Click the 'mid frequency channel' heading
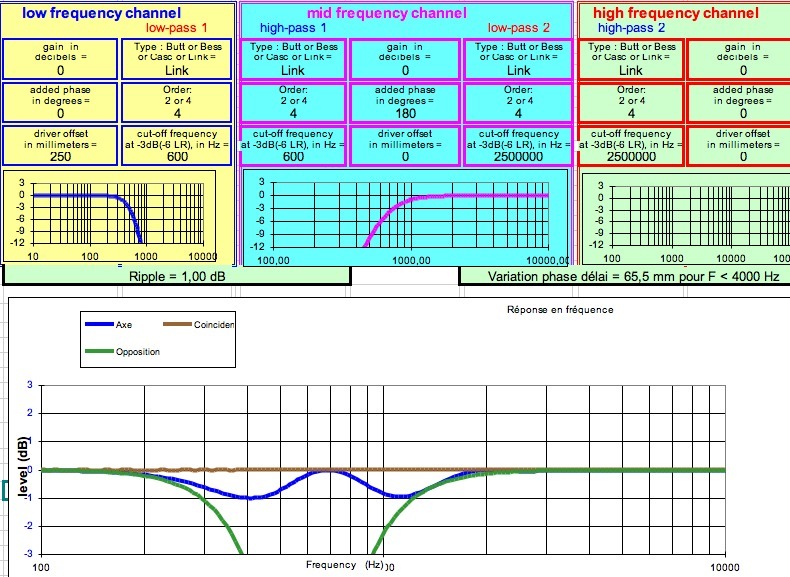790x577 pixels. pos(387,13)
